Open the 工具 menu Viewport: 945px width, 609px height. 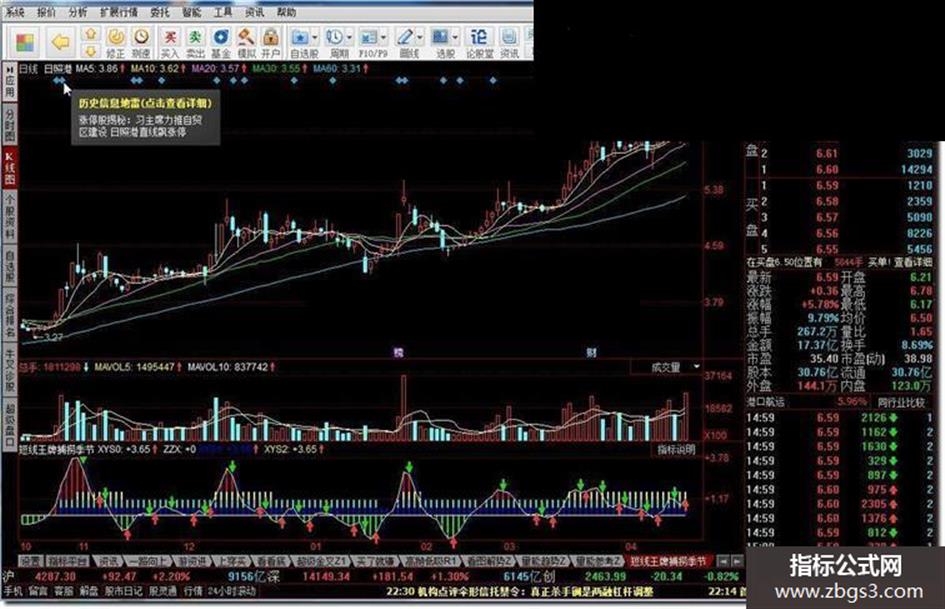(223, 12)
